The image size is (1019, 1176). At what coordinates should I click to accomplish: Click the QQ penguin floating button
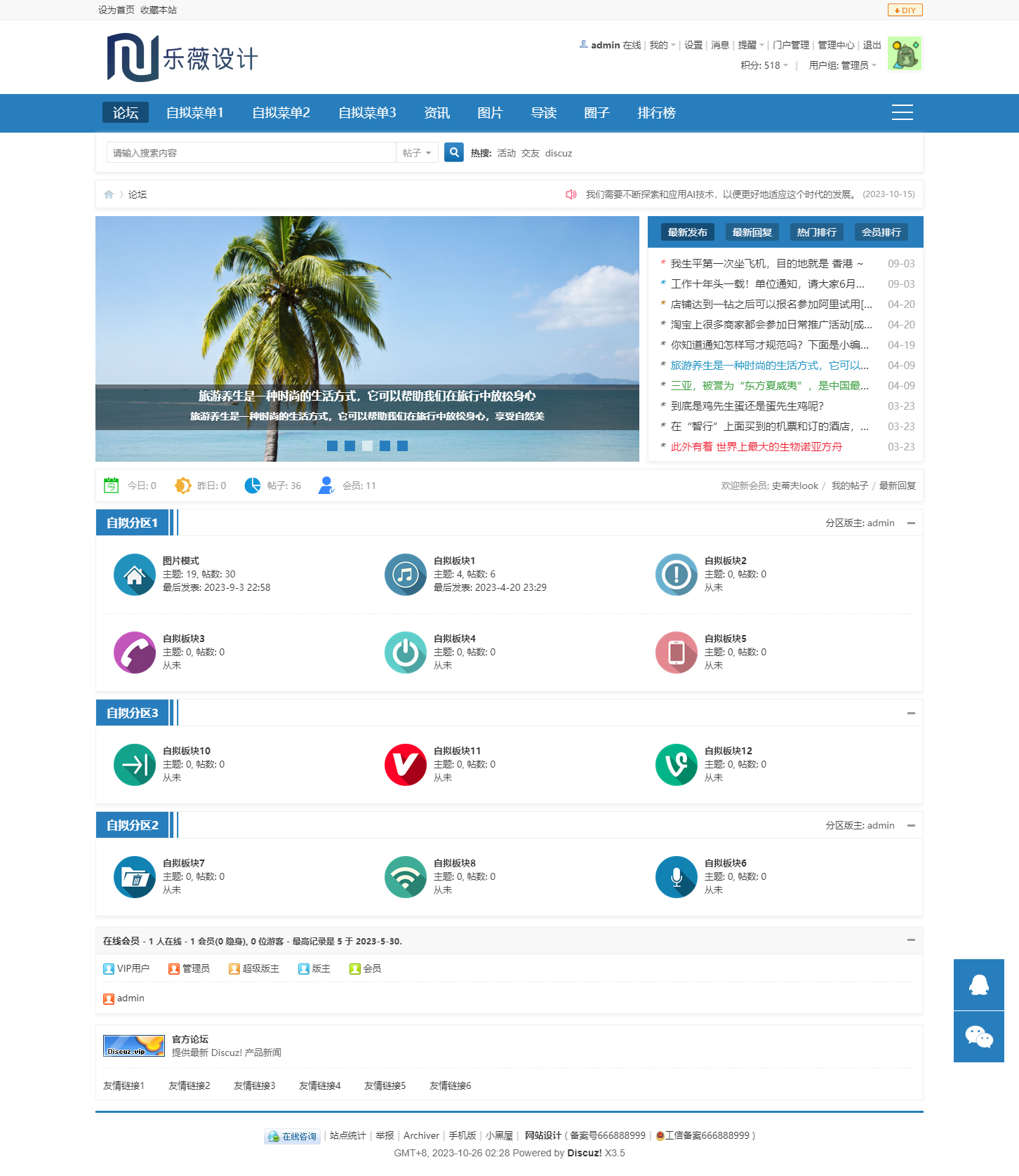[978, 984]
